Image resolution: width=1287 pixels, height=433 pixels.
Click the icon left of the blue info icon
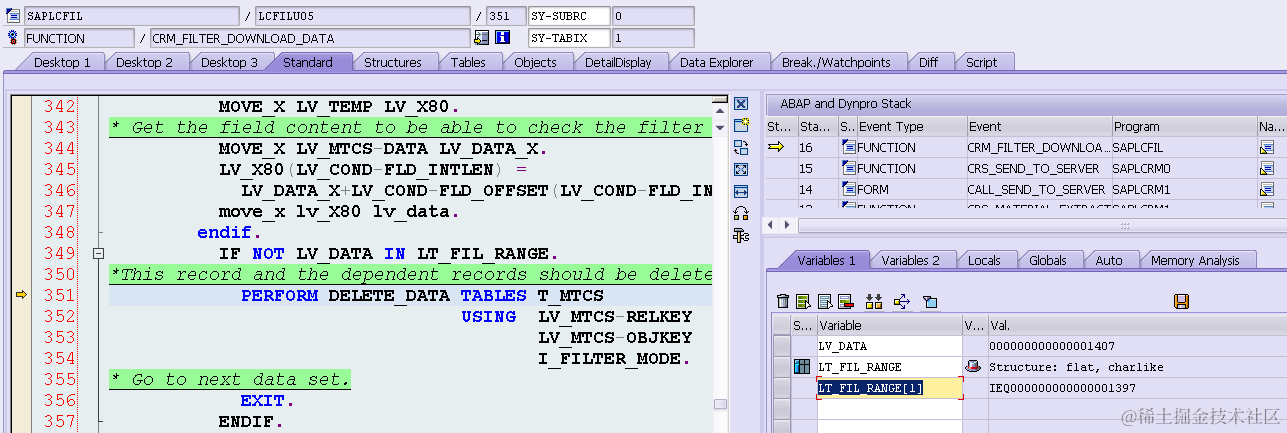tap(481, 38)
